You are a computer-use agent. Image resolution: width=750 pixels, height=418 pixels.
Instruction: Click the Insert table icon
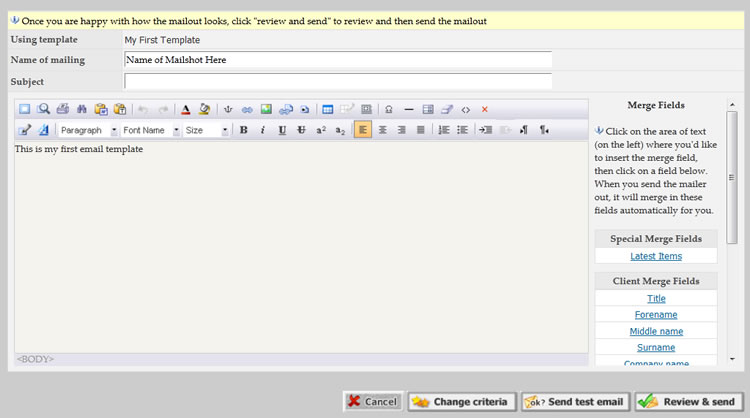coord(327,109)
